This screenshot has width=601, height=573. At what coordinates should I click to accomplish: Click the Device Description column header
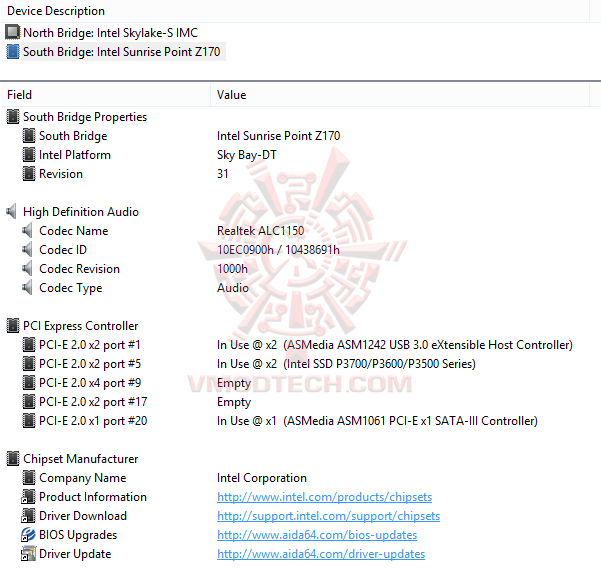point(294,11)
